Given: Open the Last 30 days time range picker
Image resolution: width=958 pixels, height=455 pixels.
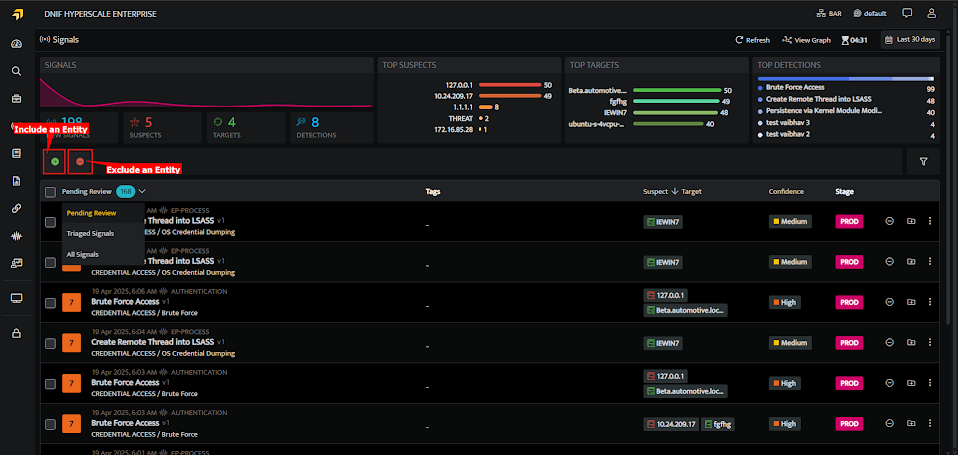Looking at the screenshot, I should pyautogui.click(x=910, y=40).
